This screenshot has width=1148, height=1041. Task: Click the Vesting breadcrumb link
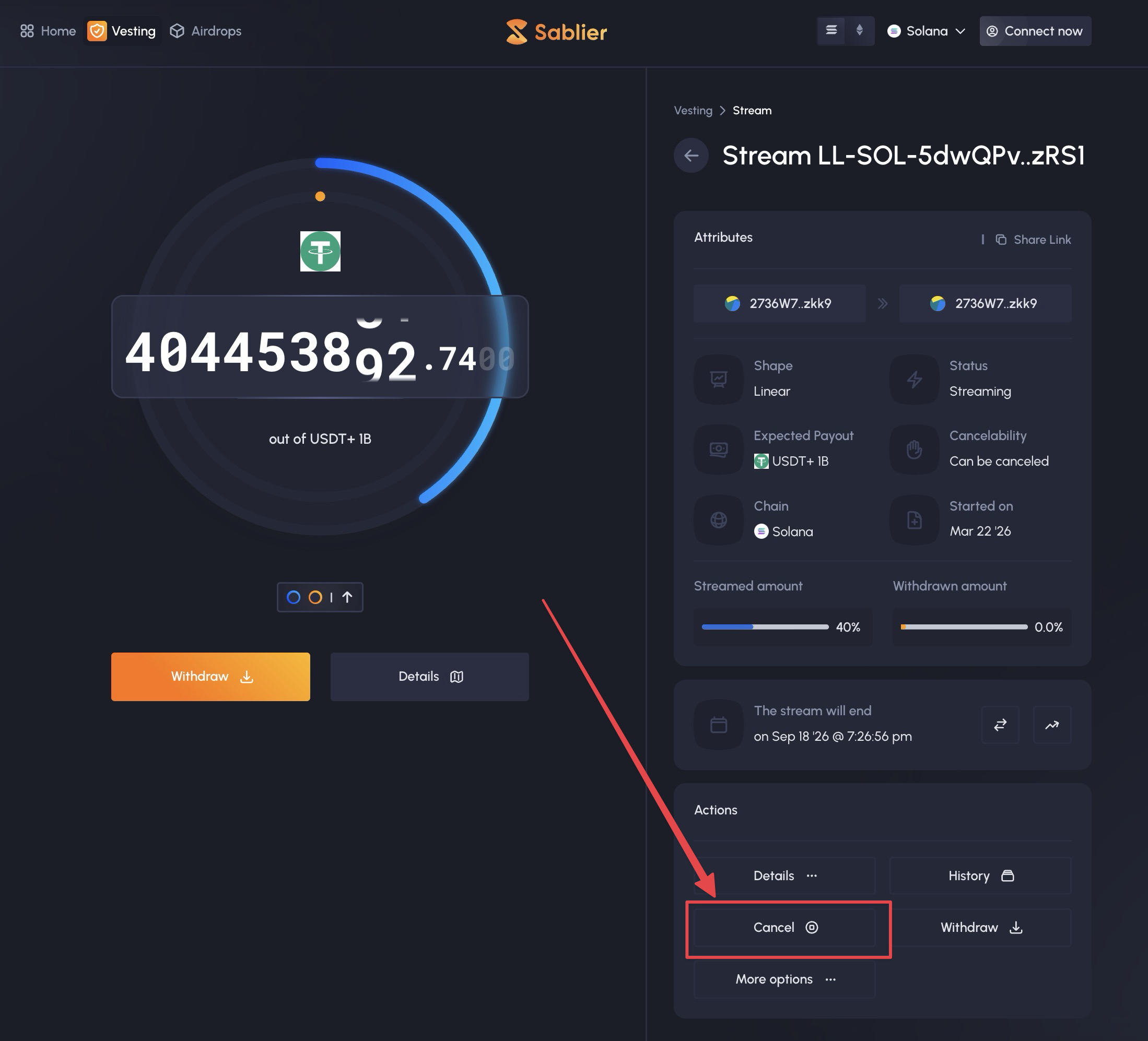point(693,111)
